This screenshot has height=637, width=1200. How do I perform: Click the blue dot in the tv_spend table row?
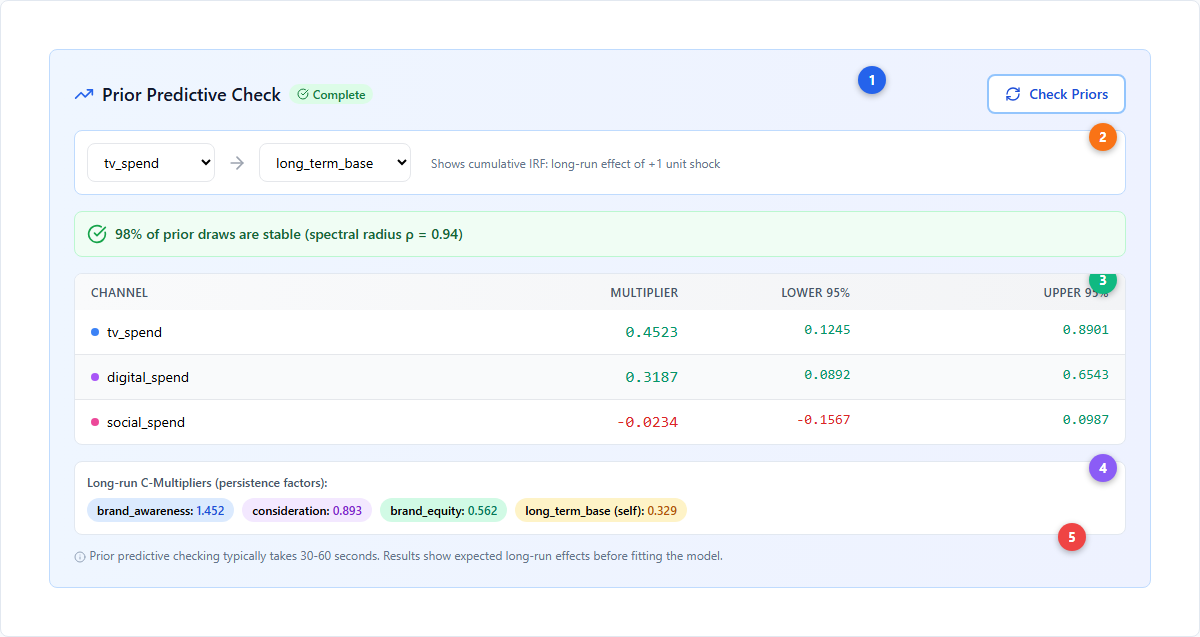point(95,332)
